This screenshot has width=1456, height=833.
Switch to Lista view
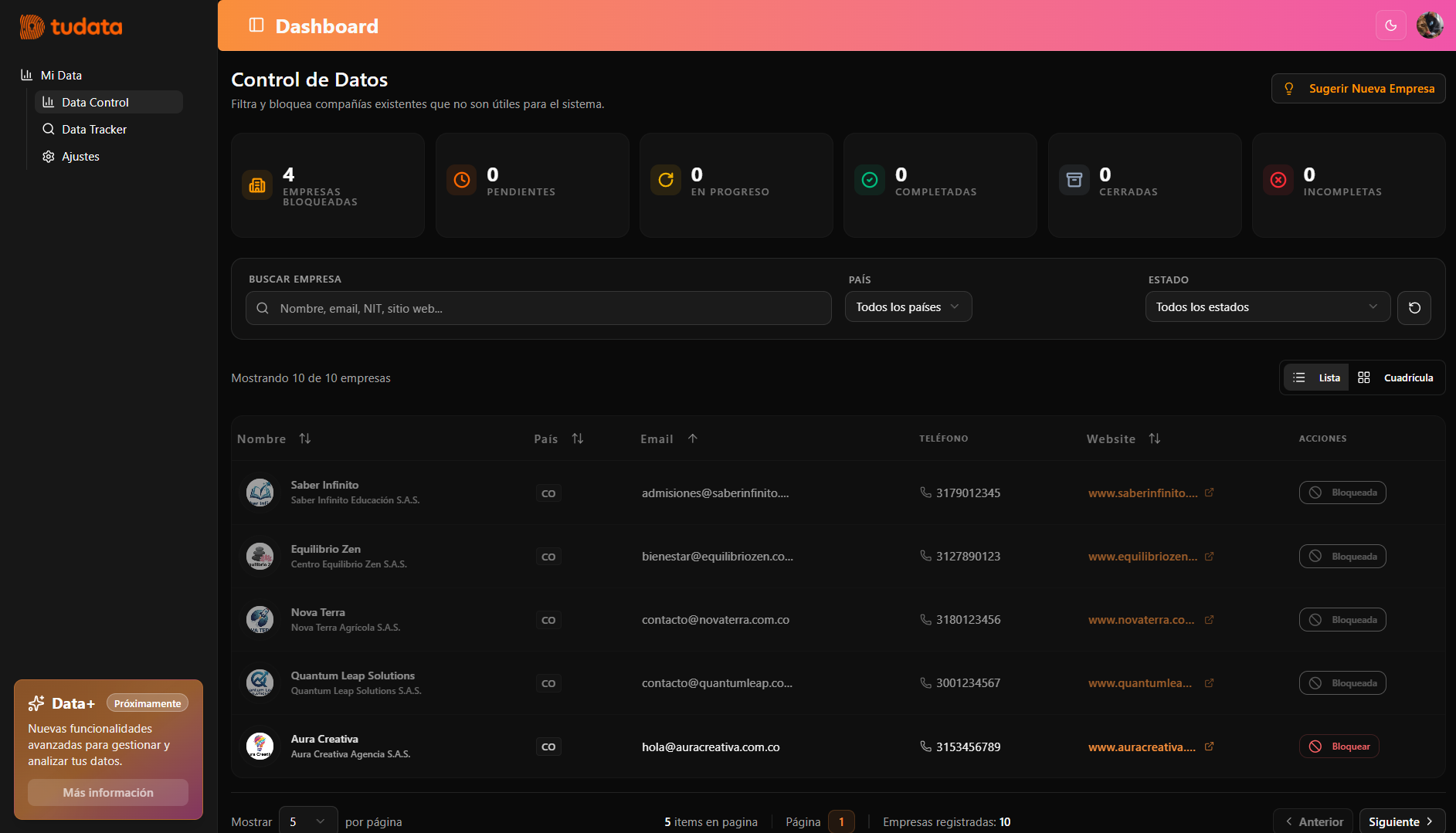pos(1316,378)
